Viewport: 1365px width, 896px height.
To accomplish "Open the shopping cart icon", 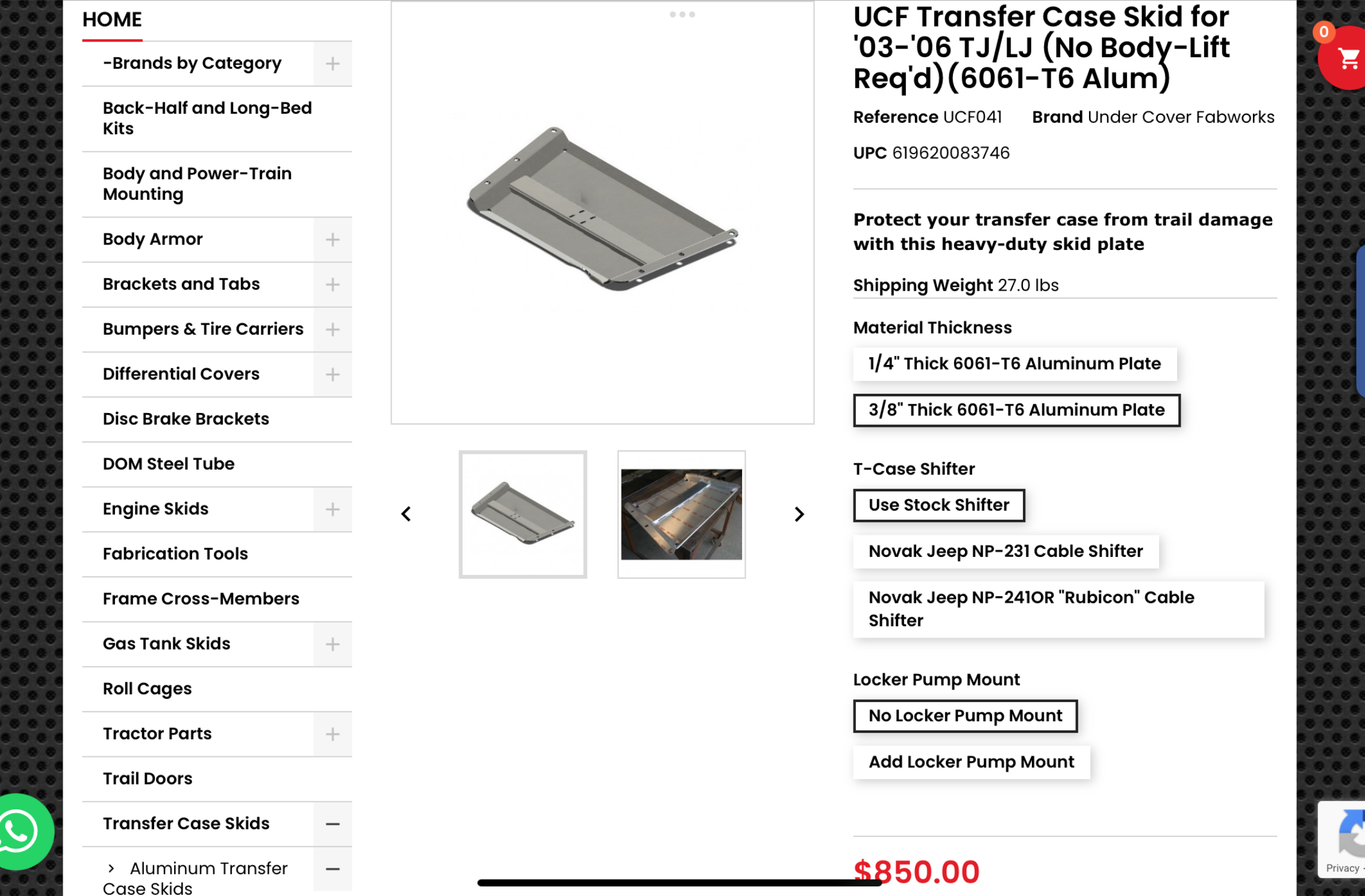I will (x=1347, y=59).
